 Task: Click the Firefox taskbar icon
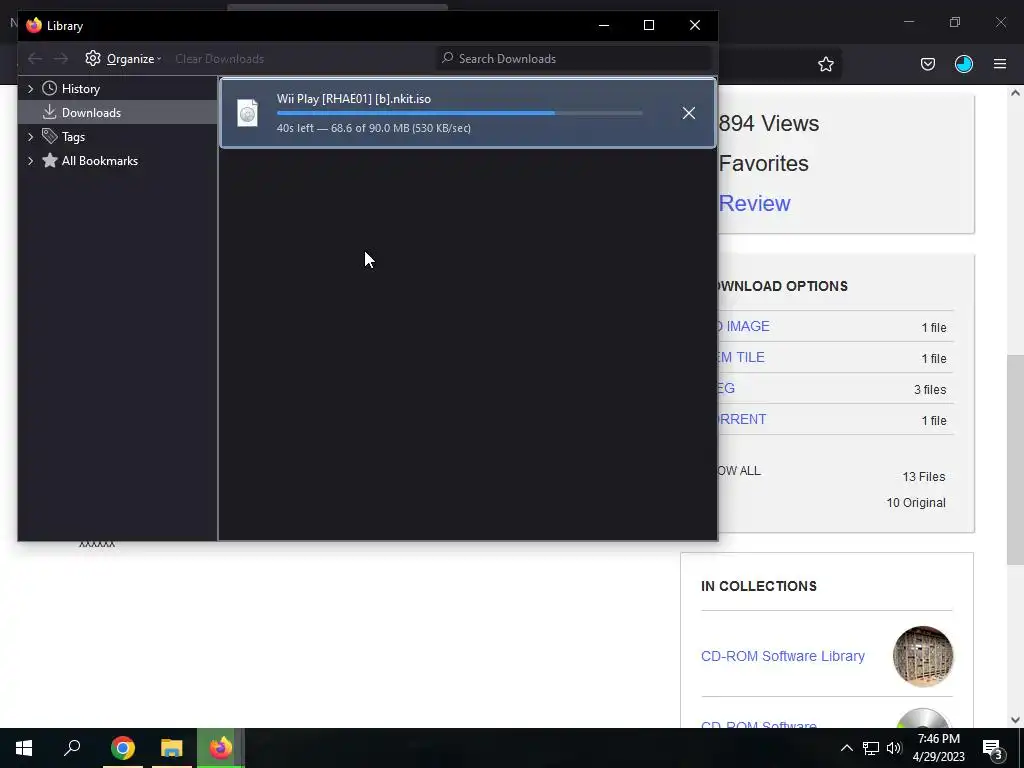[x=221, y=748]
